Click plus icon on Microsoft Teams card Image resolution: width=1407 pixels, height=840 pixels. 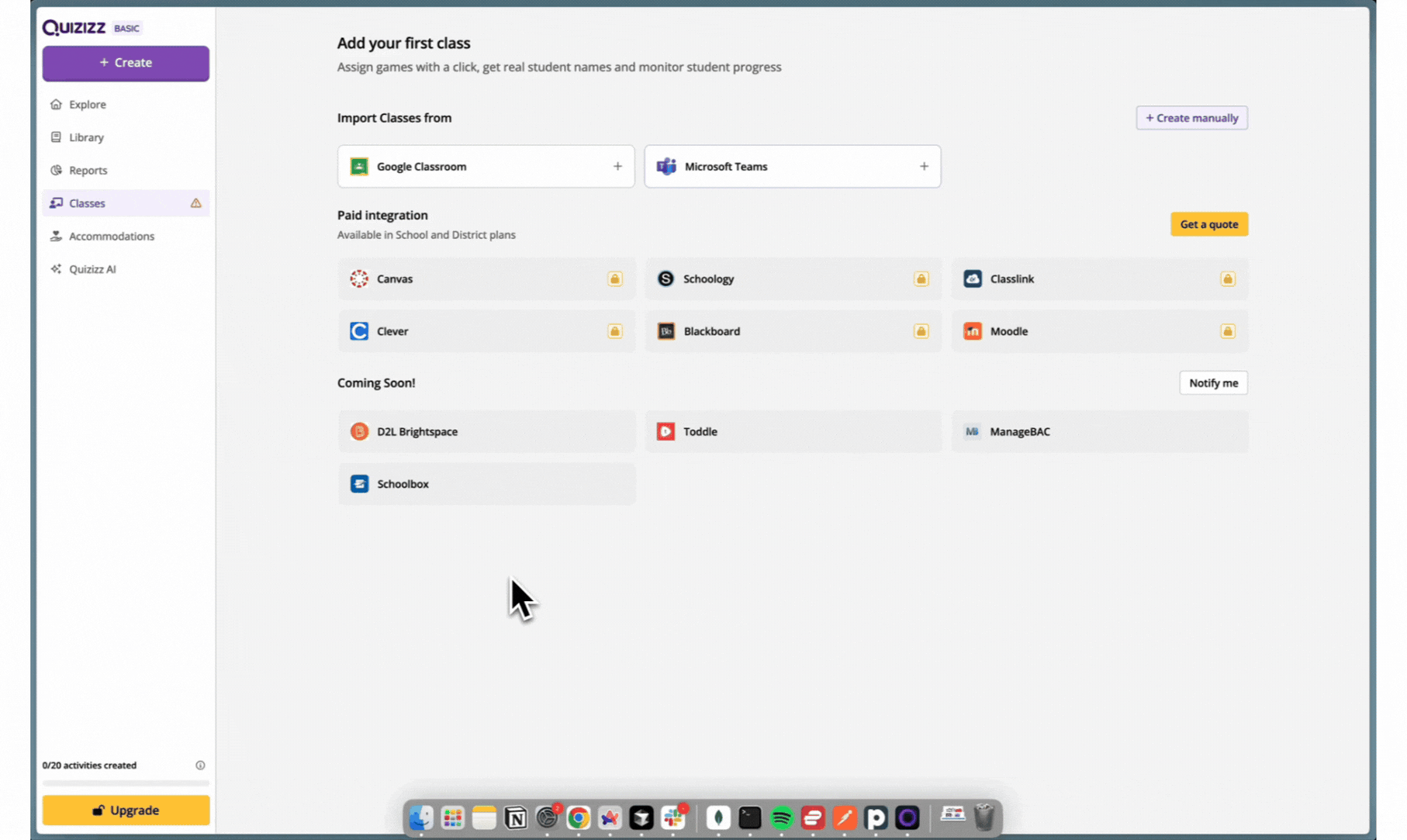[924, 167]
